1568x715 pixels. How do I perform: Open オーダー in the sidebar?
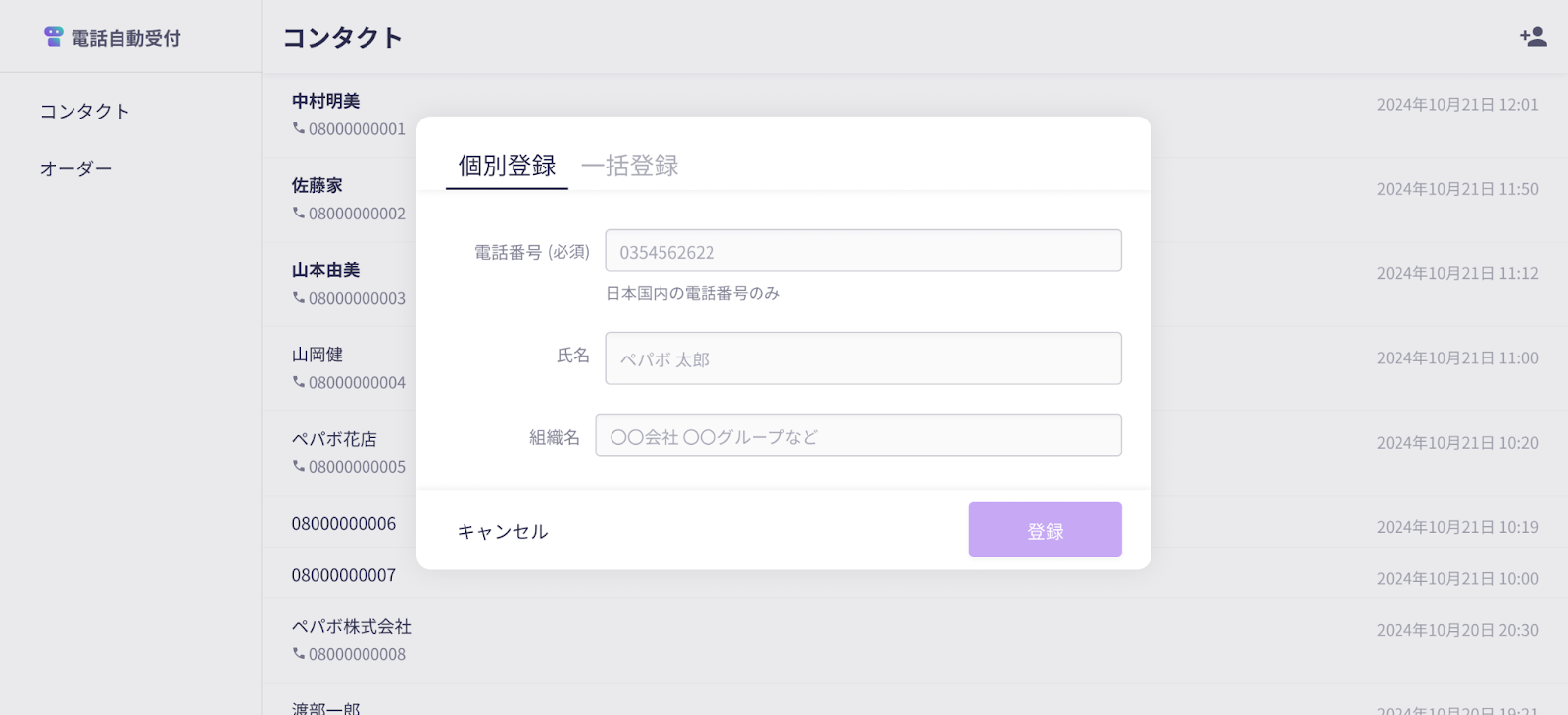(76, 168)
